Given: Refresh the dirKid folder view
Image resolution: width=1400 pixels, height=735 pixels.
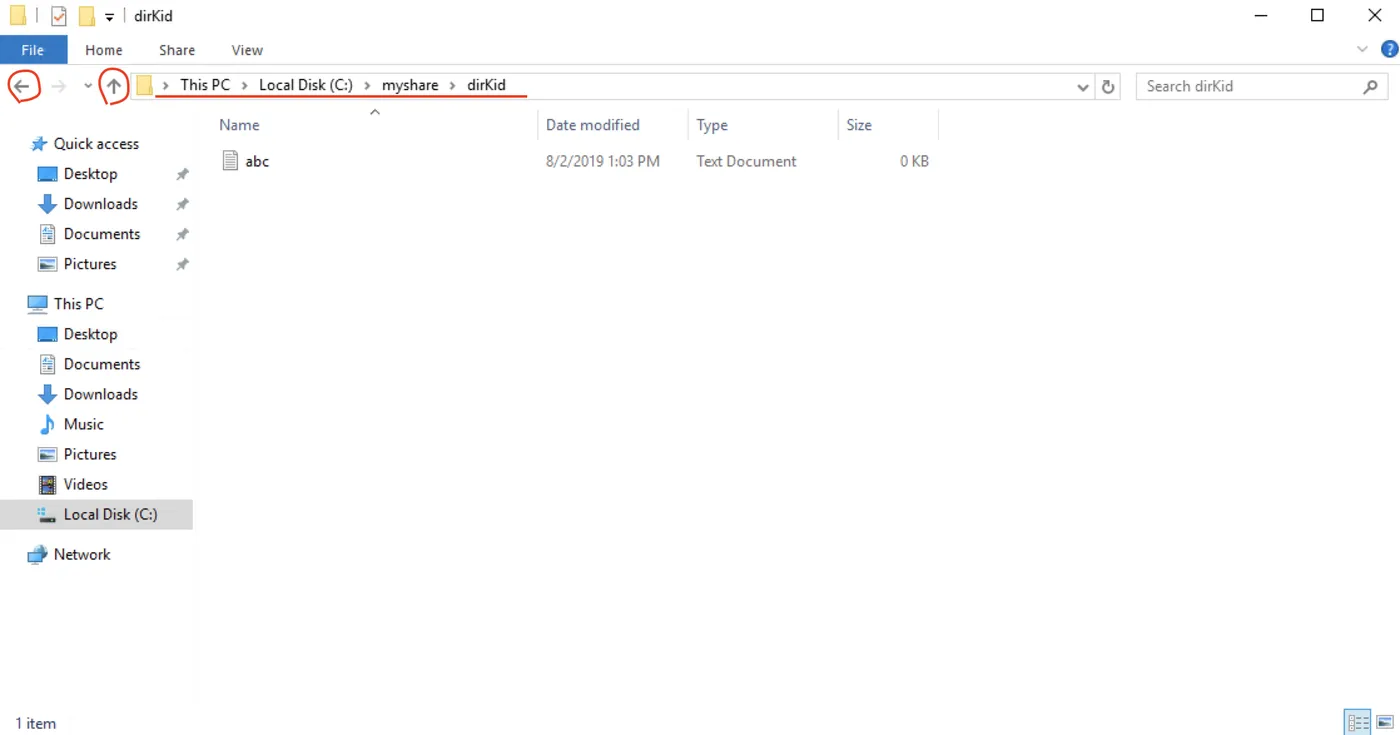Looking at the screenshot, I should pyautogui.click(x=1108, y=87).
